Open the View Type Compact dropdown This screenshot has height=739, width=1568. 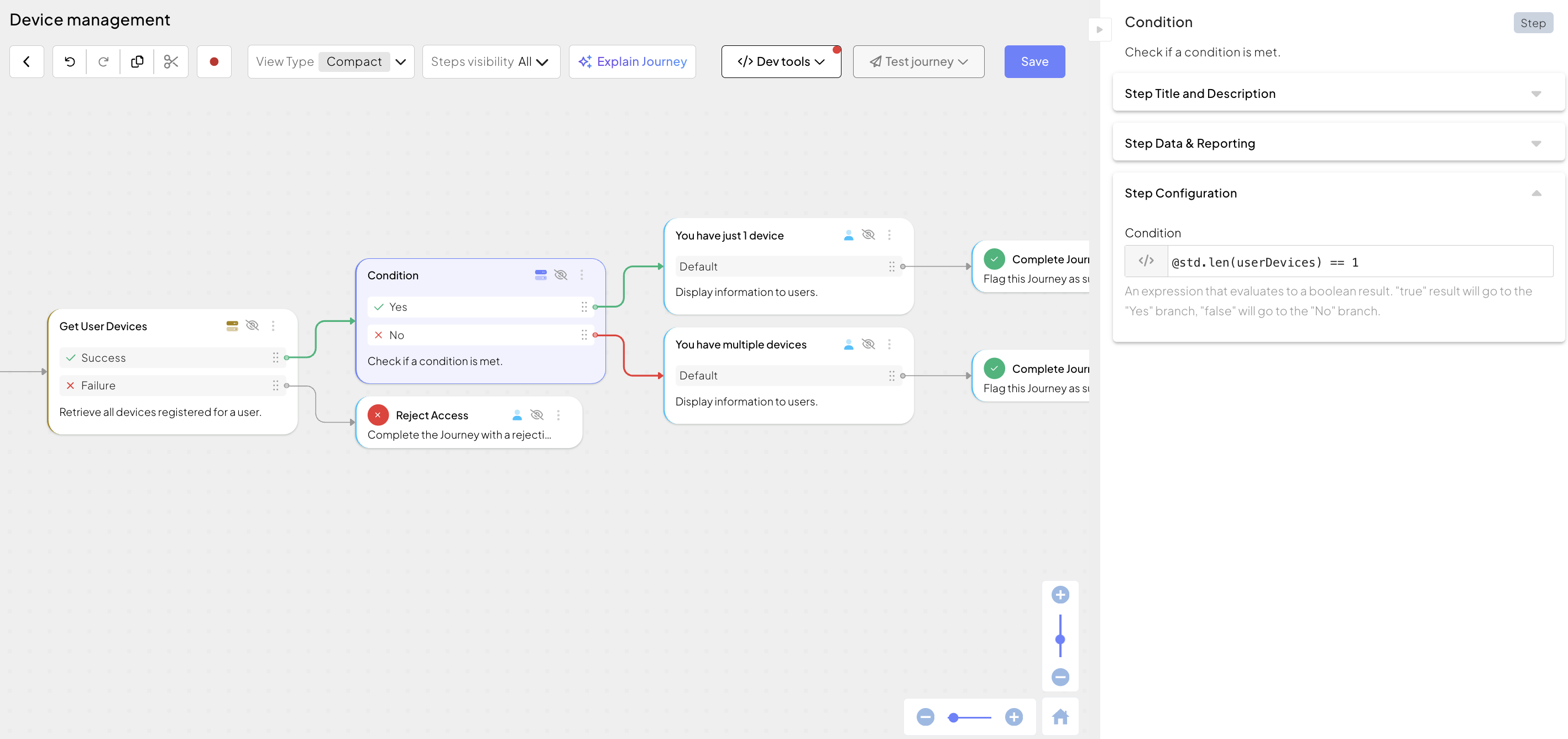tap(331, 61)
